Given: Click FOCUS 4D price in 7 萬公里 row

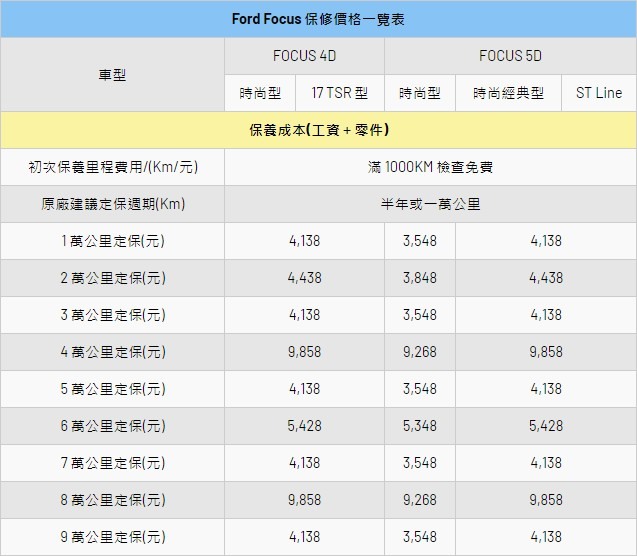Looking at the screenshot, I should [304, 463].
